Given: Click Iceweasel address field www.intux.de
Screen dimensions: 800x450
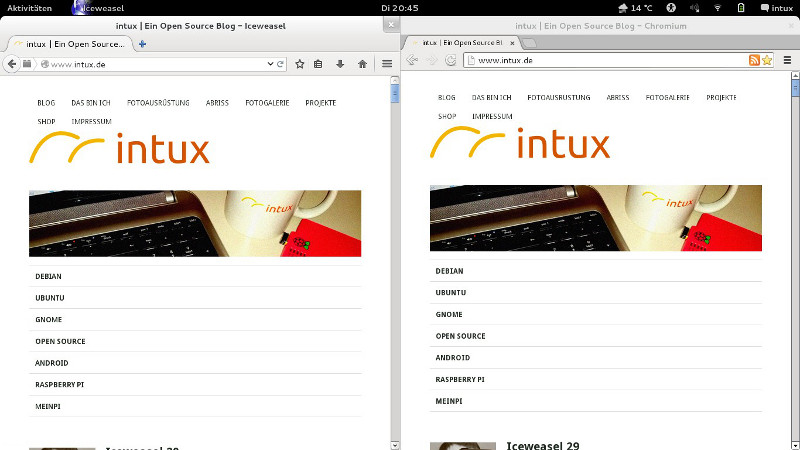Looking at the screenshot, I should pyautogui.click(x=158, y=64).
